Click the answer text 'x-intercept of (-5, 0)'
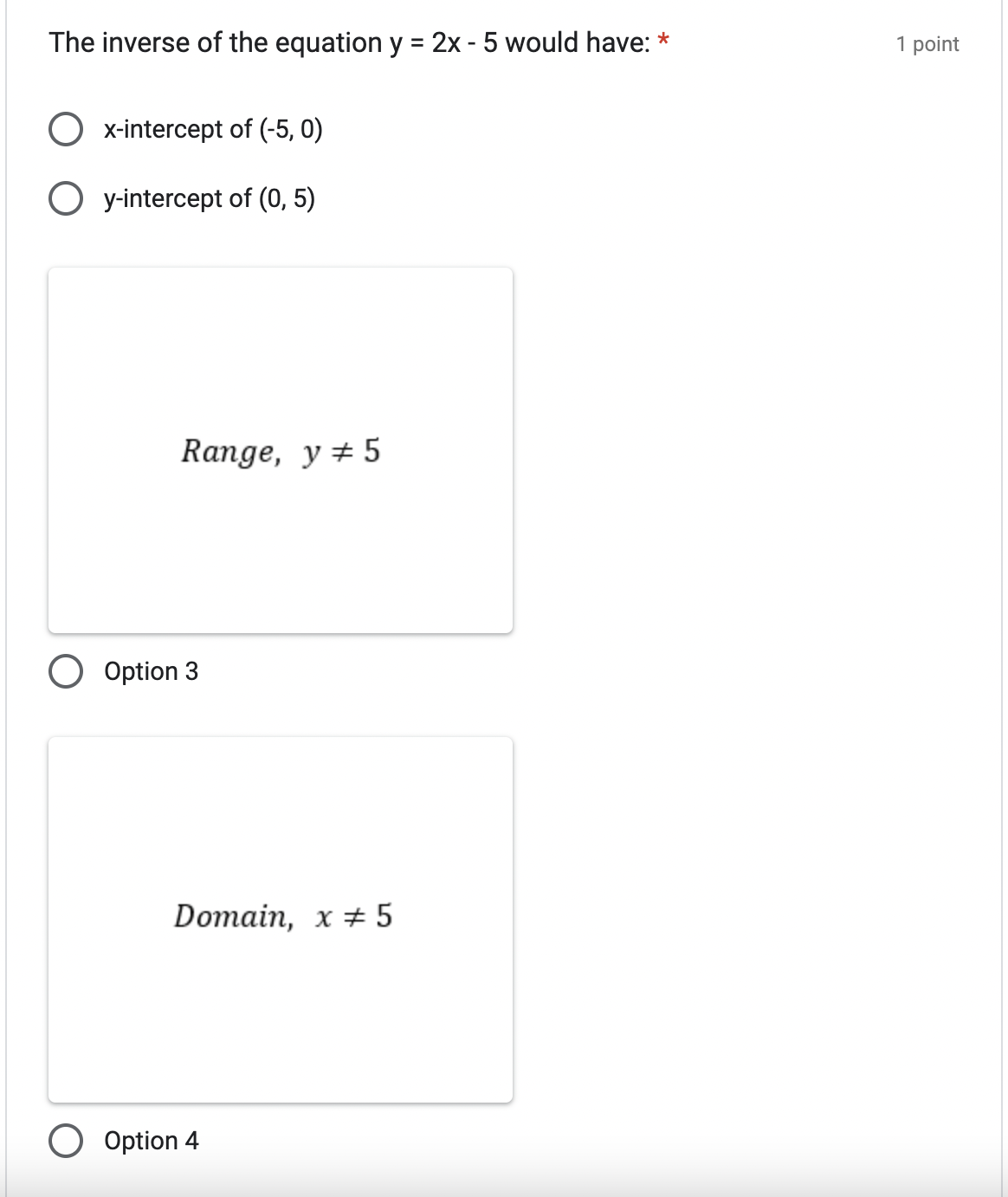The height and width of the screenshot is (1197, 1008). (x=212, y=130)
